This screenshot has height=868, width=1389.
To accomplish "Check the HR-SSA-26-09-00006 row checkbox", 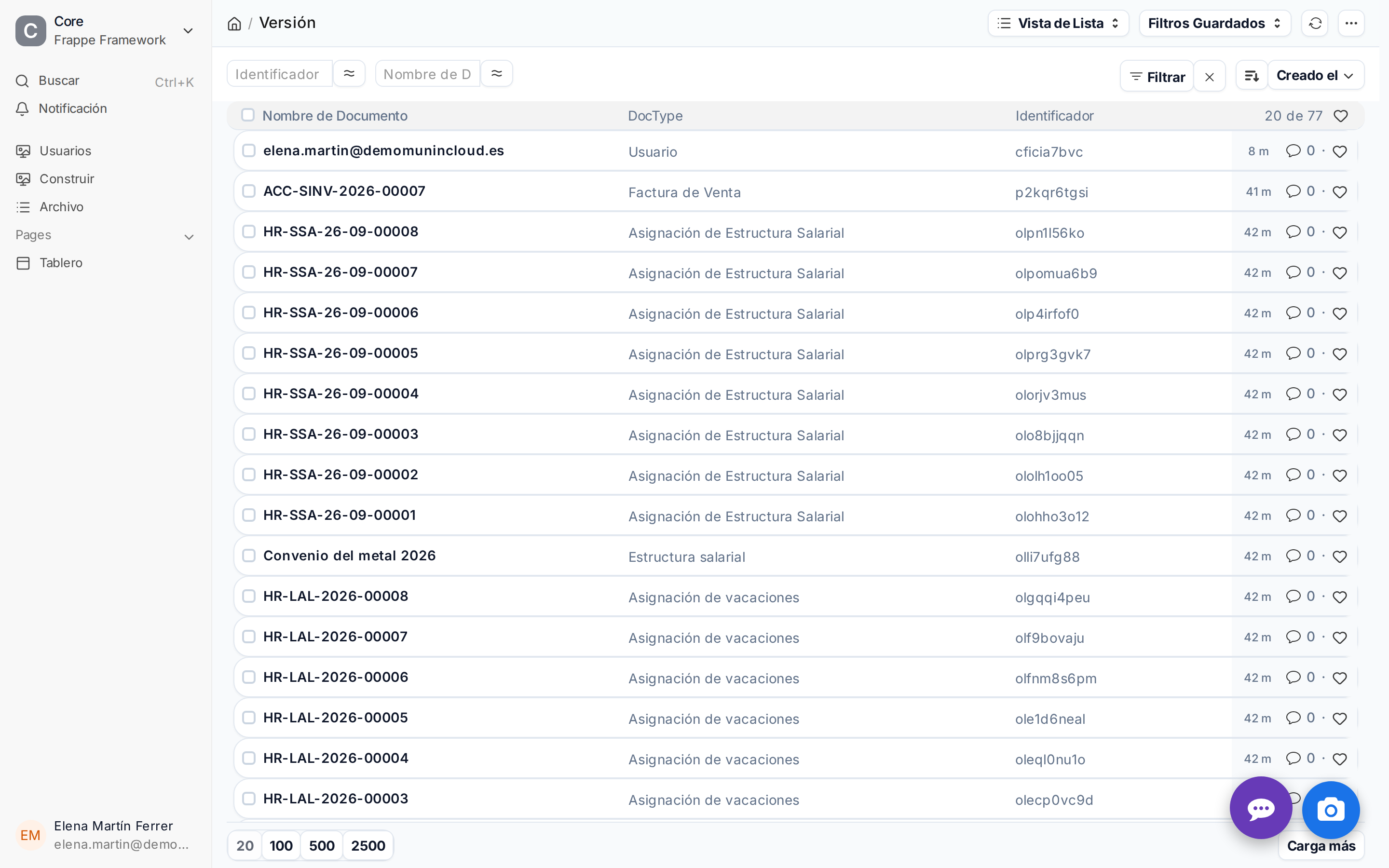I will click(x=248, y=312).
